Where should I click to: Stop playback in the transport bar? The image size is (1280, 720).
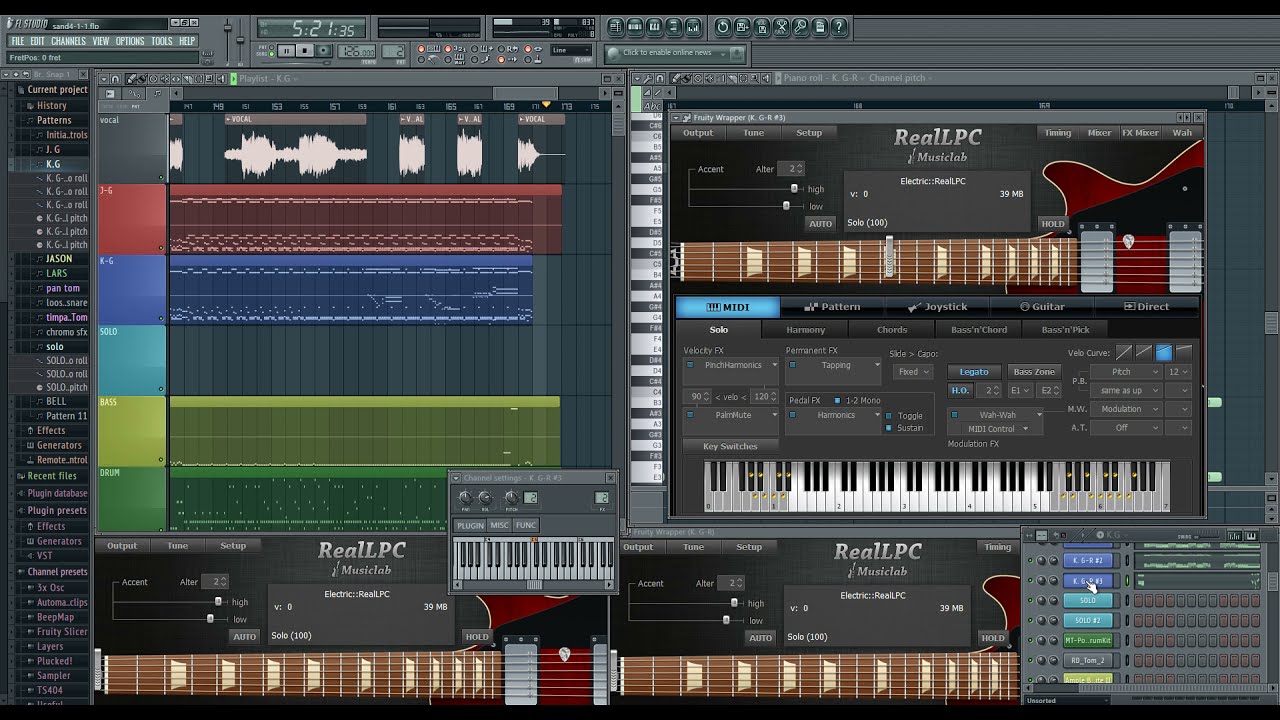305,51
